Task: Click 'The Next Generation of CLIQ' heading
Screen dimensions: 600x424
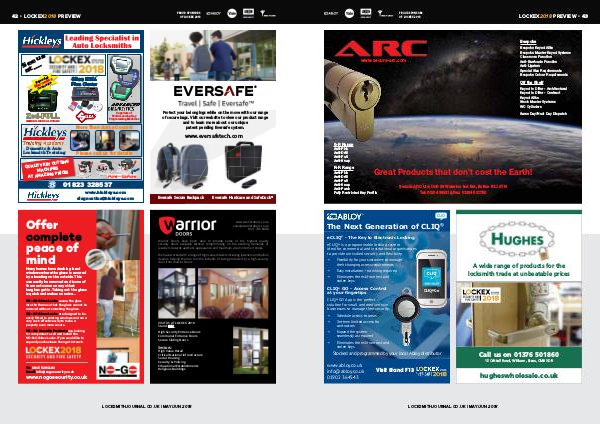Action: coord(385,226)
